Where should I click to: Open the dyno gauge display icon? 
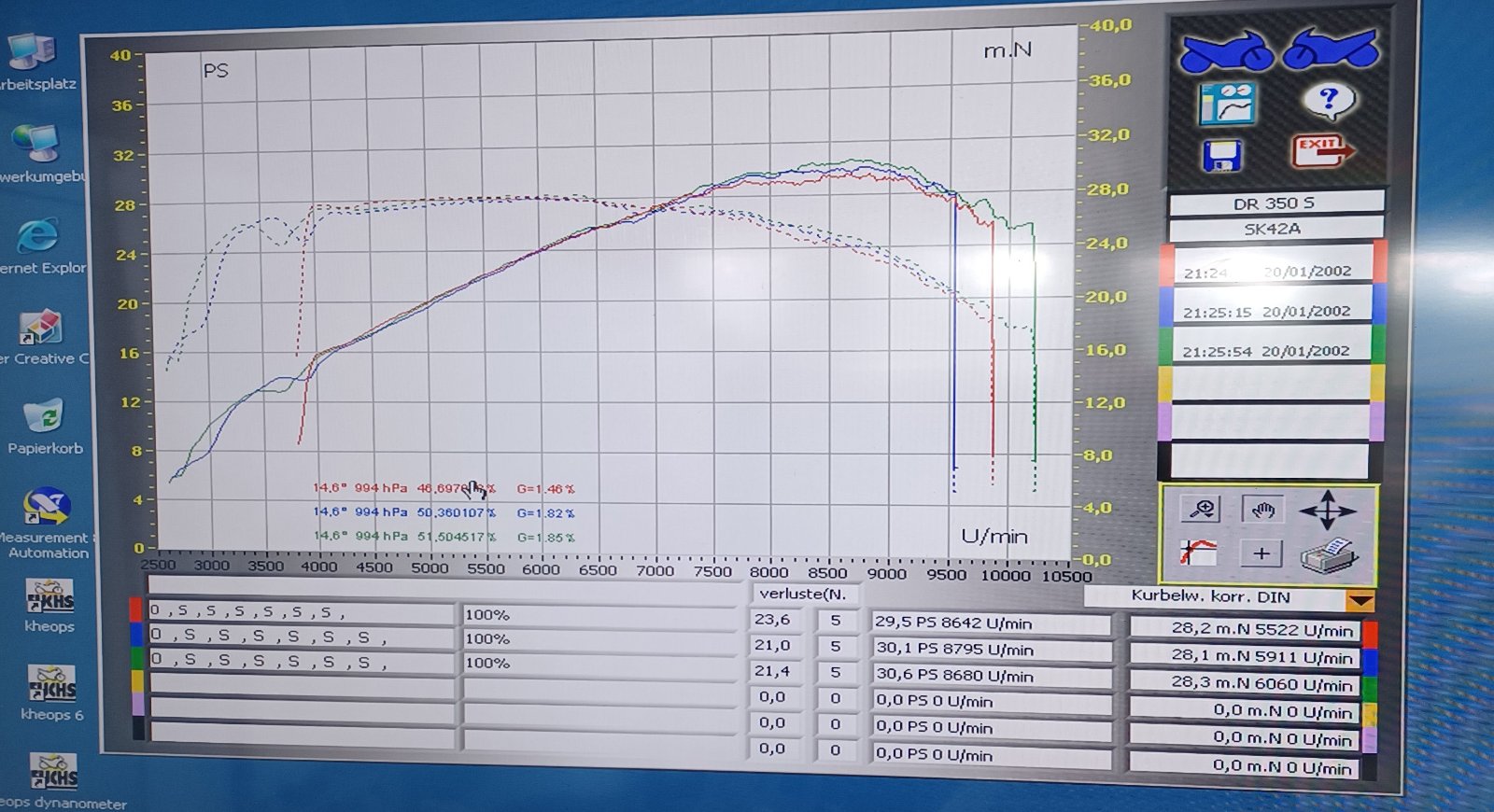pyautogui.click(x=1228, y=104)
